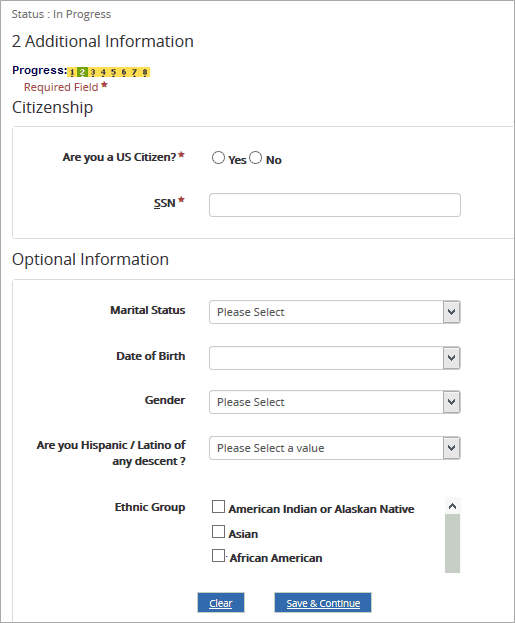Viewport: 515px width, 623px height.
Task: Open the Gender dropdown
Action: pyautogui.click(x=335, y=402)
